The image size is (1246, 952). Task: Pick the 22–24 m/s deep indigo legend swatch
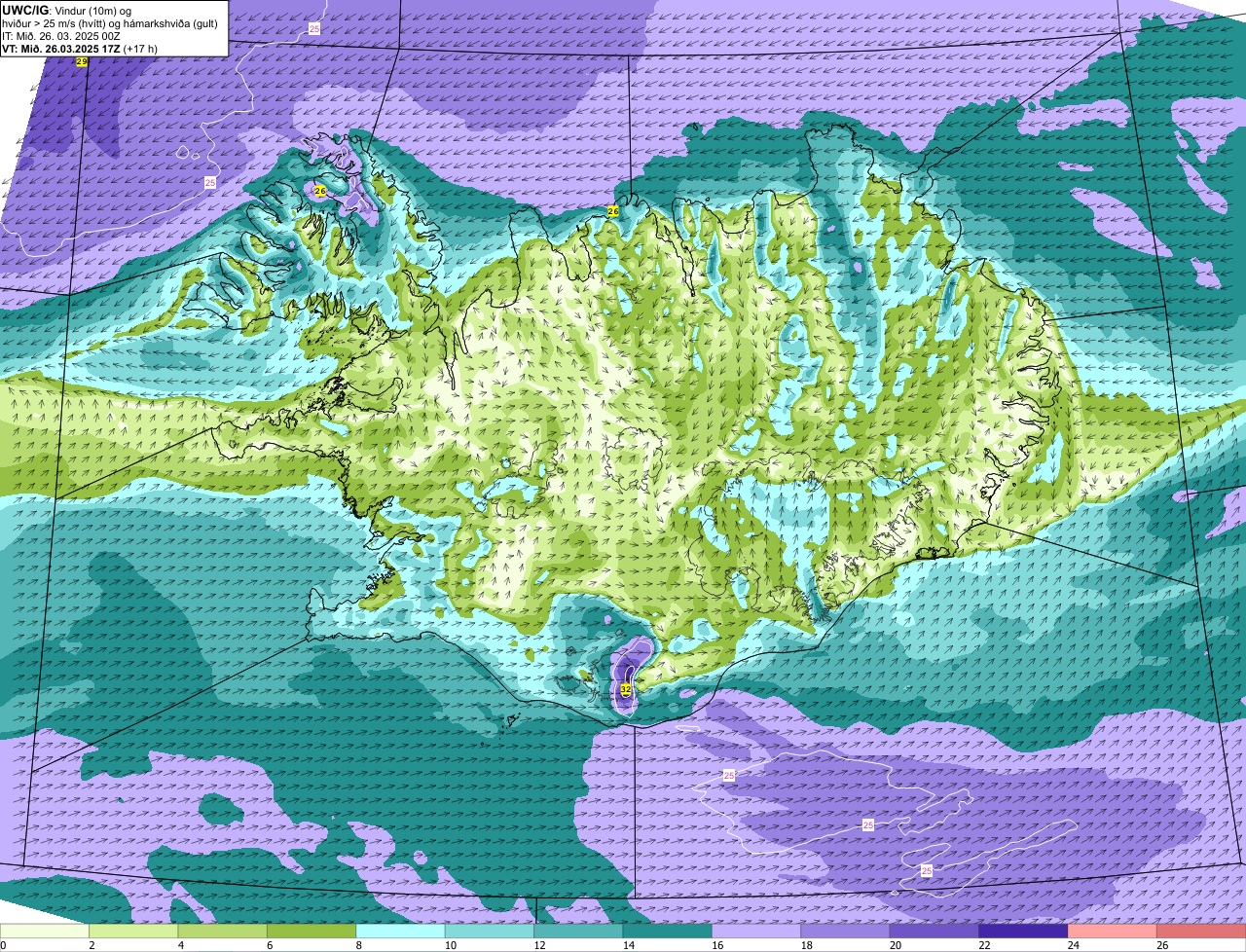click(1024, 931)
